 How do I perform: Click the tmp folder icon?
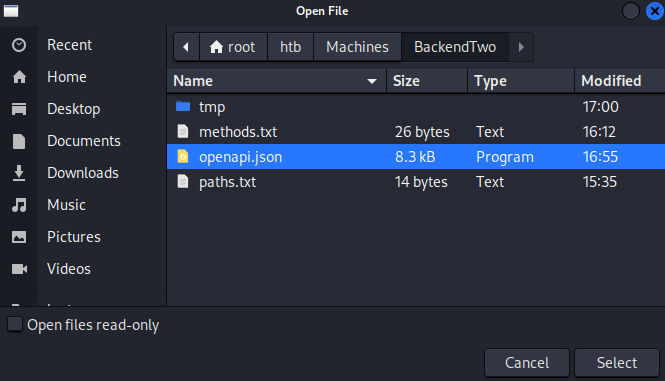[x=183, y=106]
